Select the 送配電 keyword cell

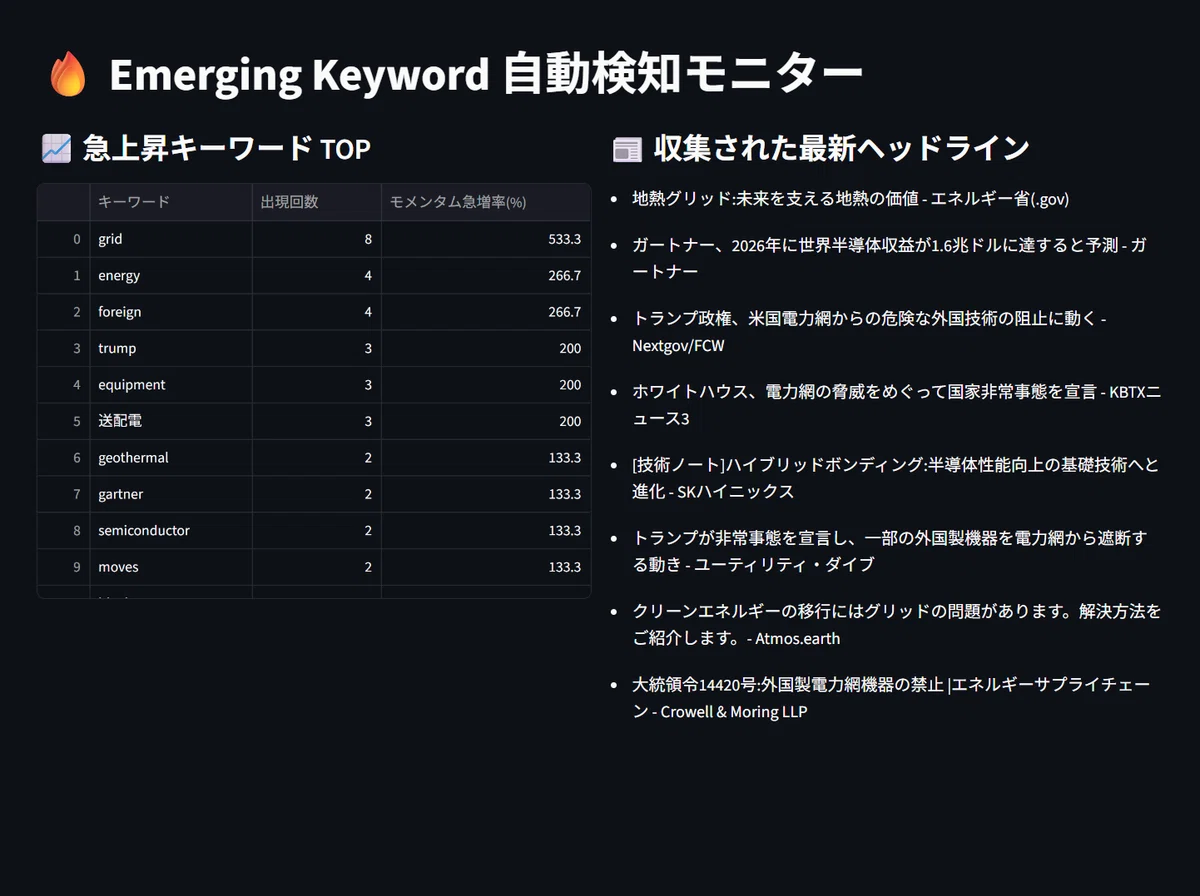pos(171,421)
